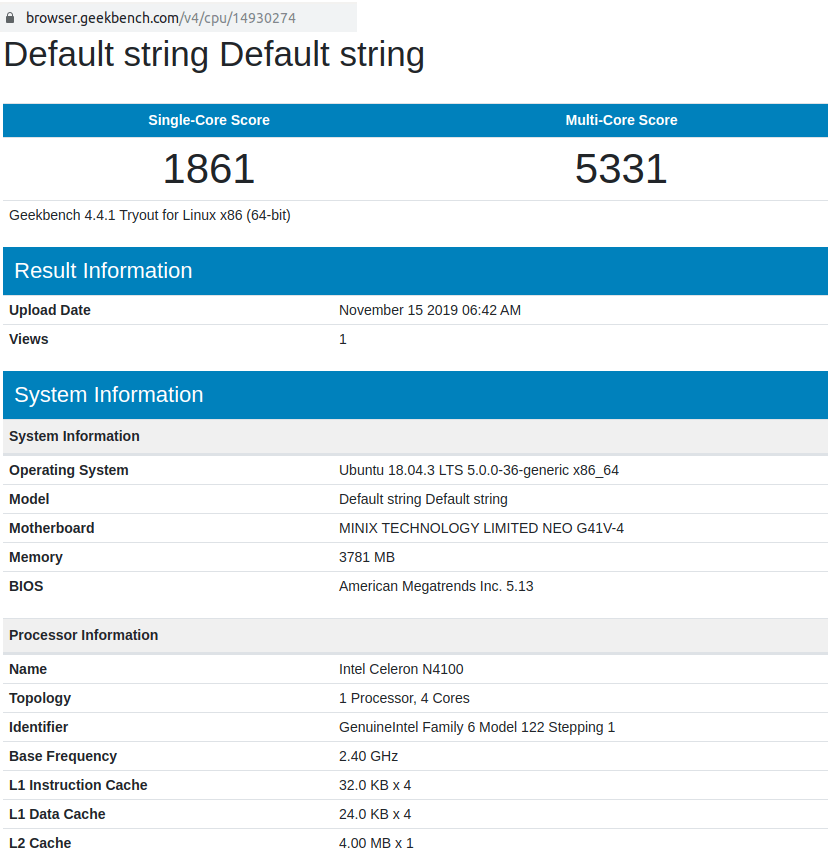Click the Memory label
This screenshot has height=867, width=829.
point(36,557)
